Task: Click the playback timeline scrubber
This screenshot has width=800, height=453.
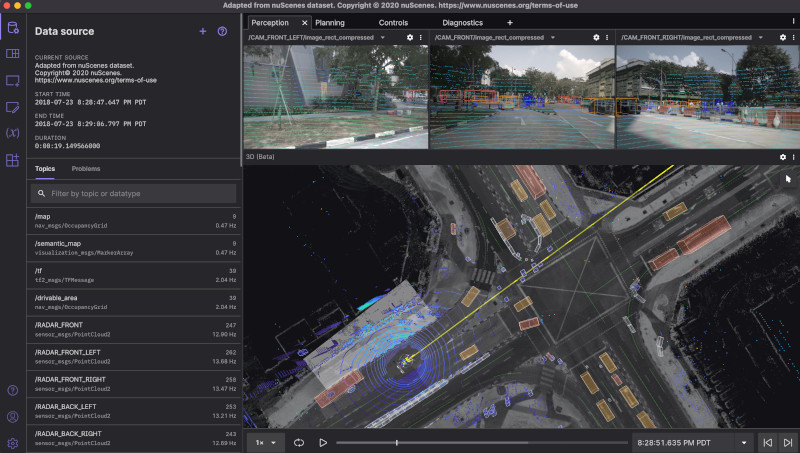Action: 398,442
